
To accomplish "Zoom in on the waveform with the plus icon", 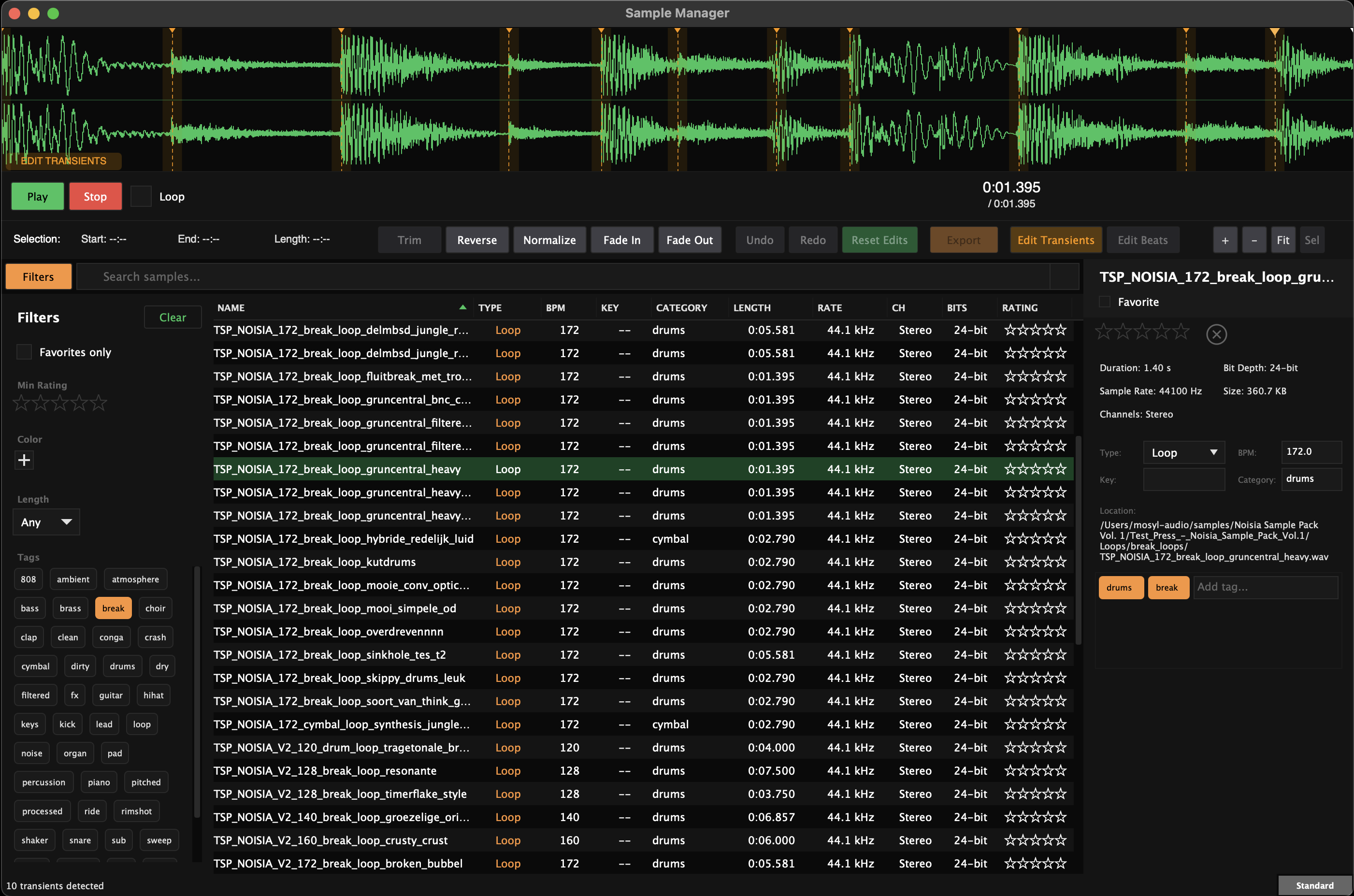I will point(1225,239).
